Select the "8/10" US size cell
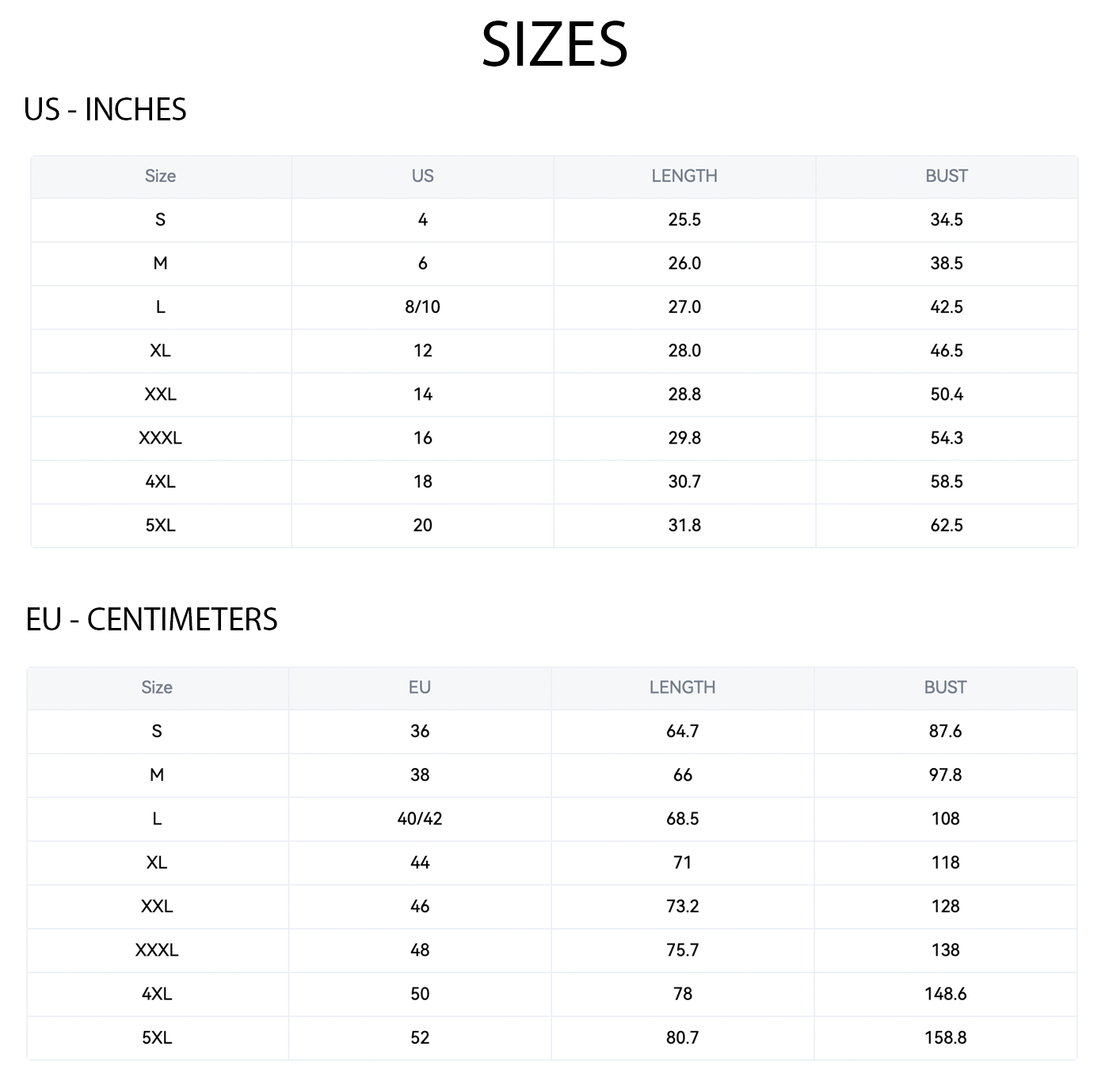The height and width of the screenshot is (1092, 1109). [x=422, y=307]
